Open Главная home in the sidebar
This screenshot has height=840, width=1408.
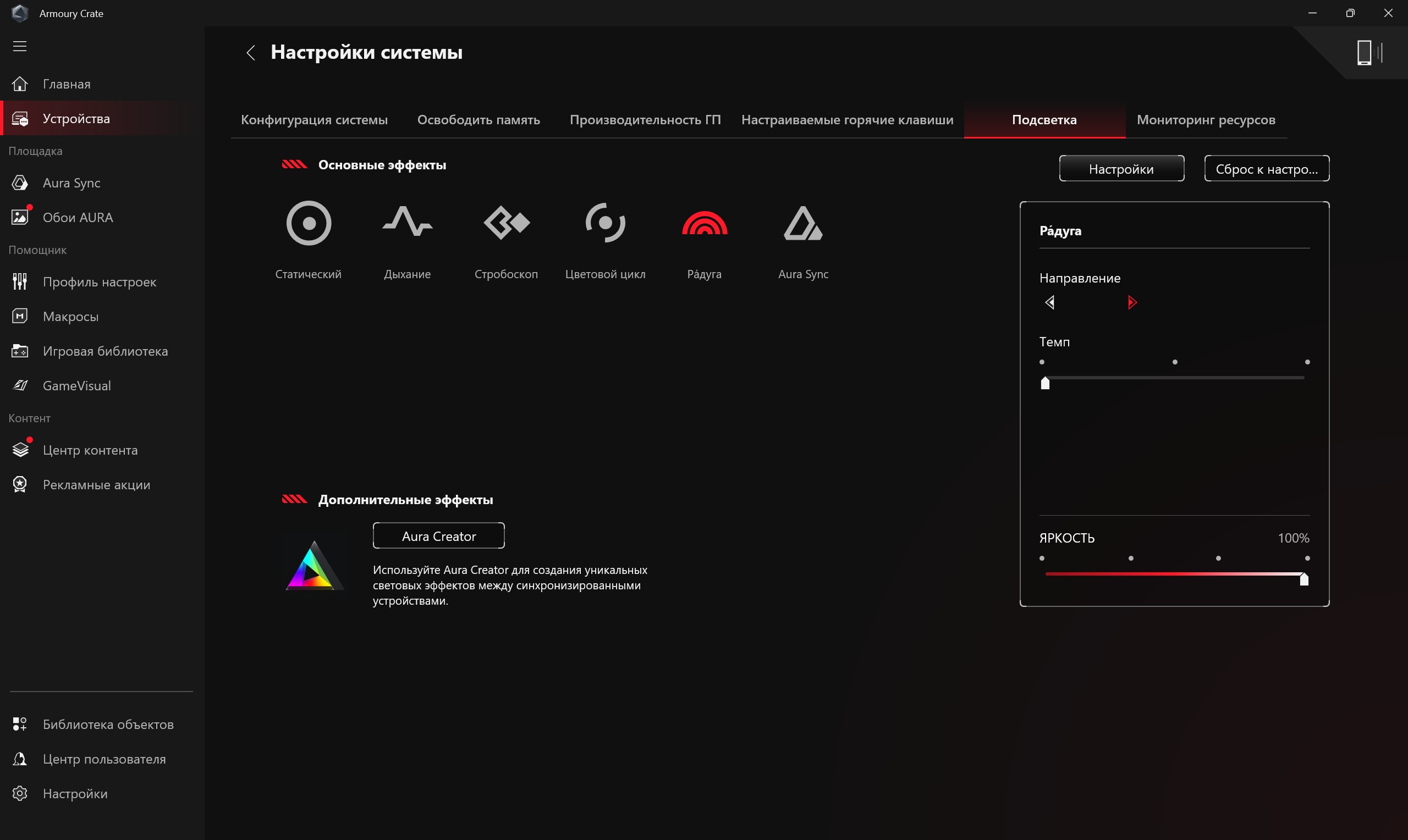[102, 84]
